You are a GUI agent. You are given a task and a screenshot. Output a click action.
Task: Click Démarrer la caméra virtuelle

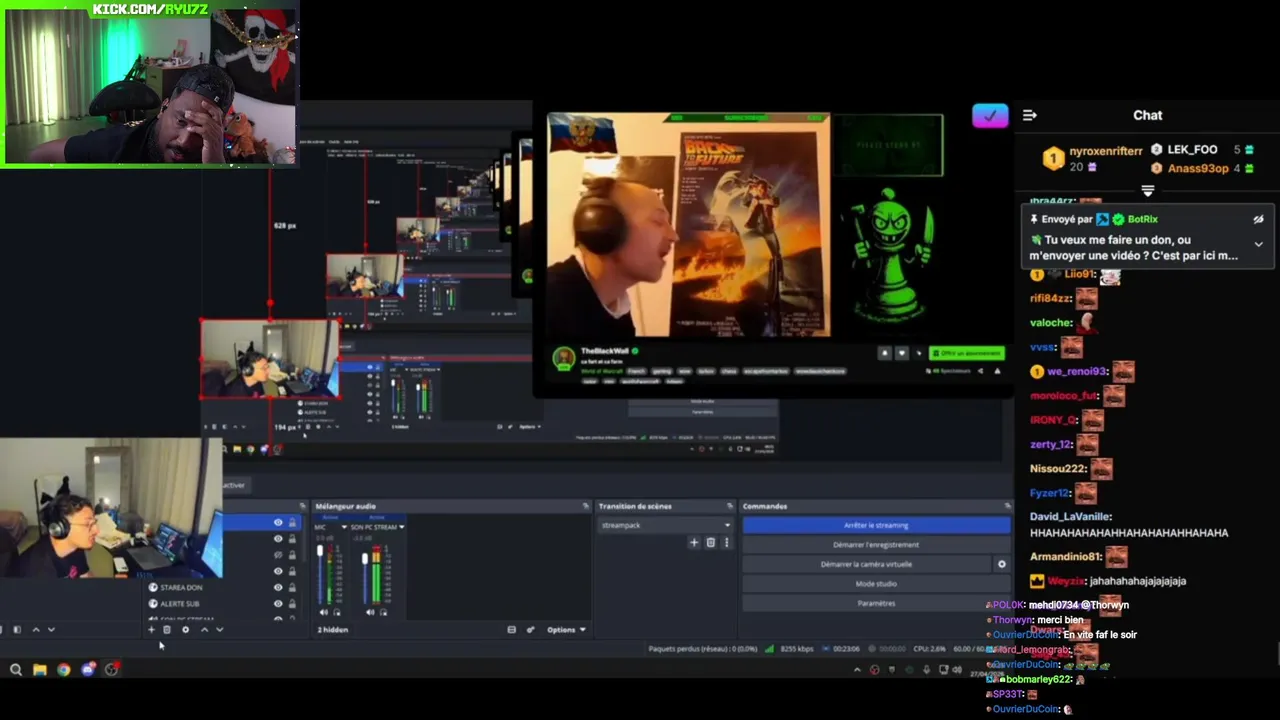pyautogui.click(x=866, y=564)
